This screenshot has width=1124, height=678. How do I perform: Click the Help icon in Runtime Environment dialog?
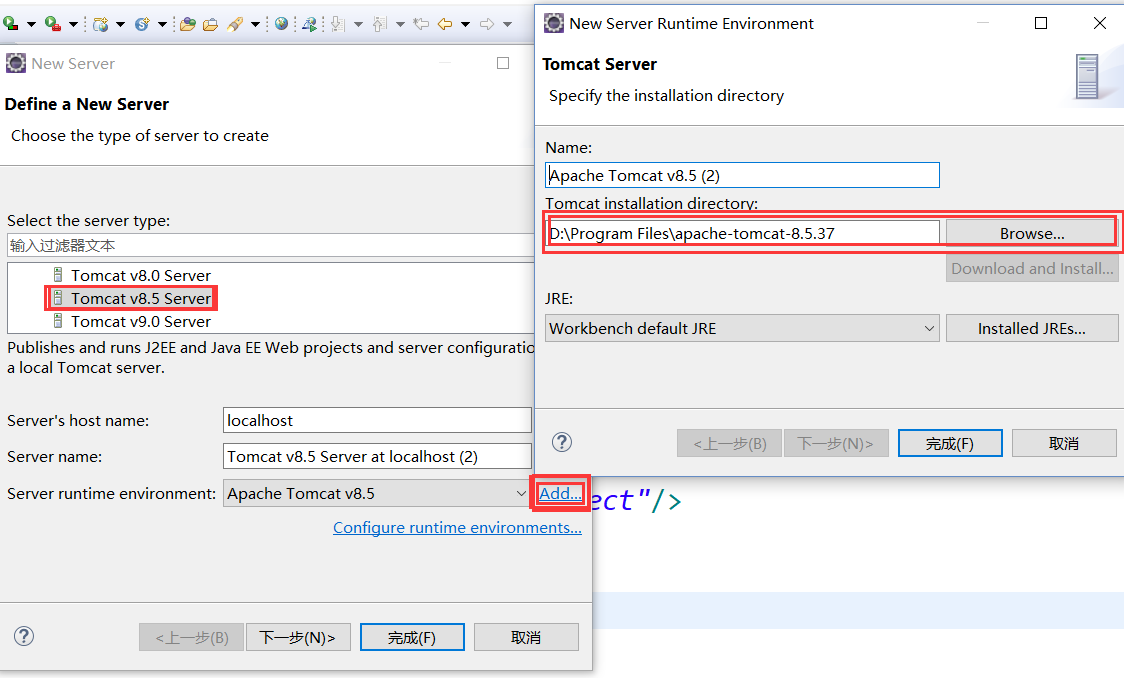[561, 442]
